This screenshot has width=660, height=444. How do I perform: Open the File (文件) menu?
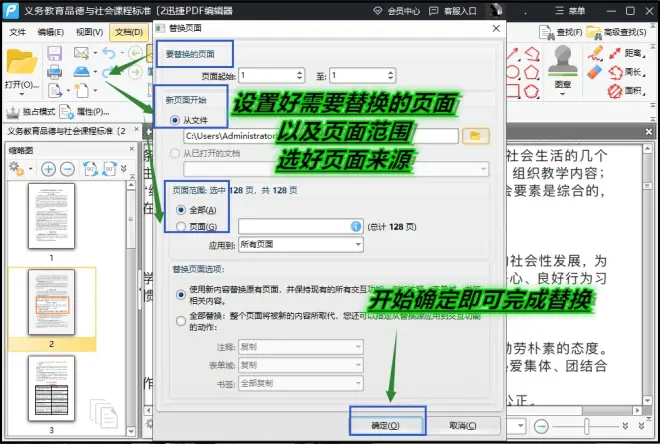pos(18,32)
